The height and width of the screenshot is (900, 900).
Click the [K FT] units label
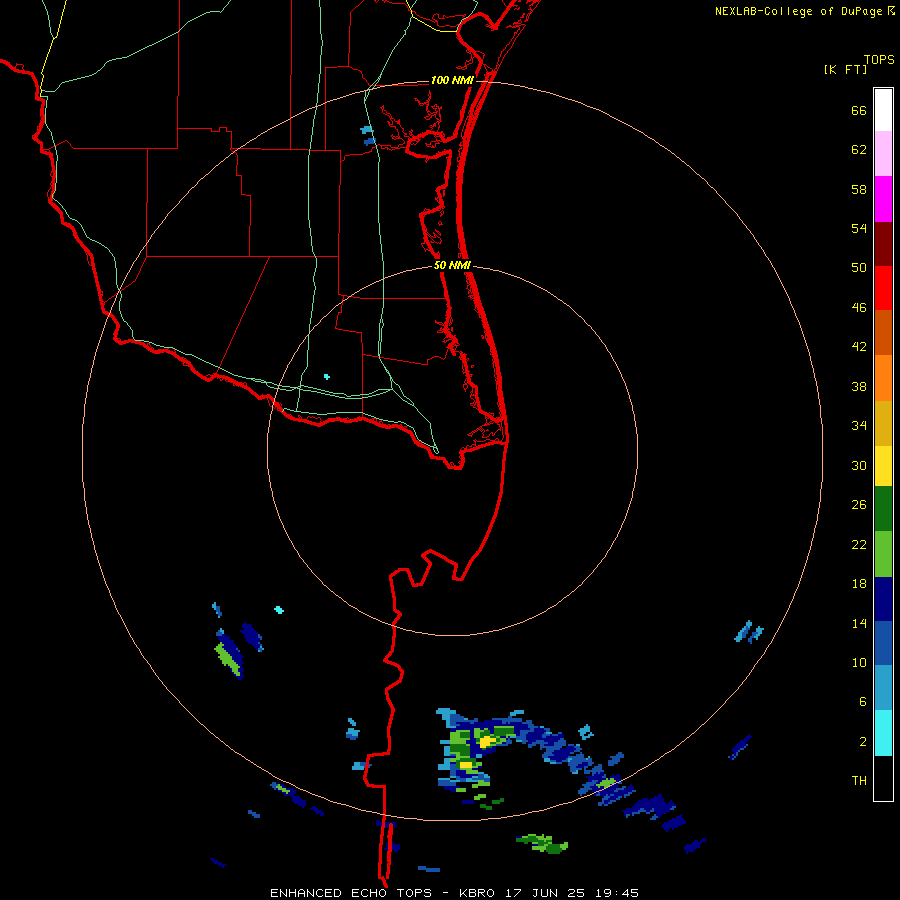tap(845, 69)
